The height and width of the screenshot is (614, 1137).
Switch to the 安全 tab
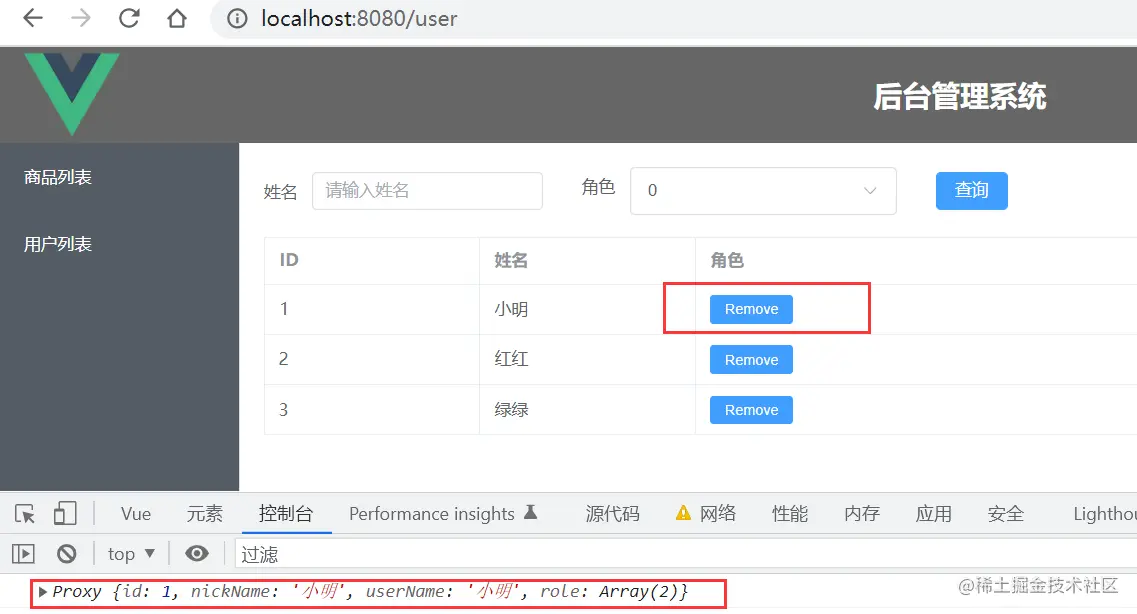pos(1006,513)
